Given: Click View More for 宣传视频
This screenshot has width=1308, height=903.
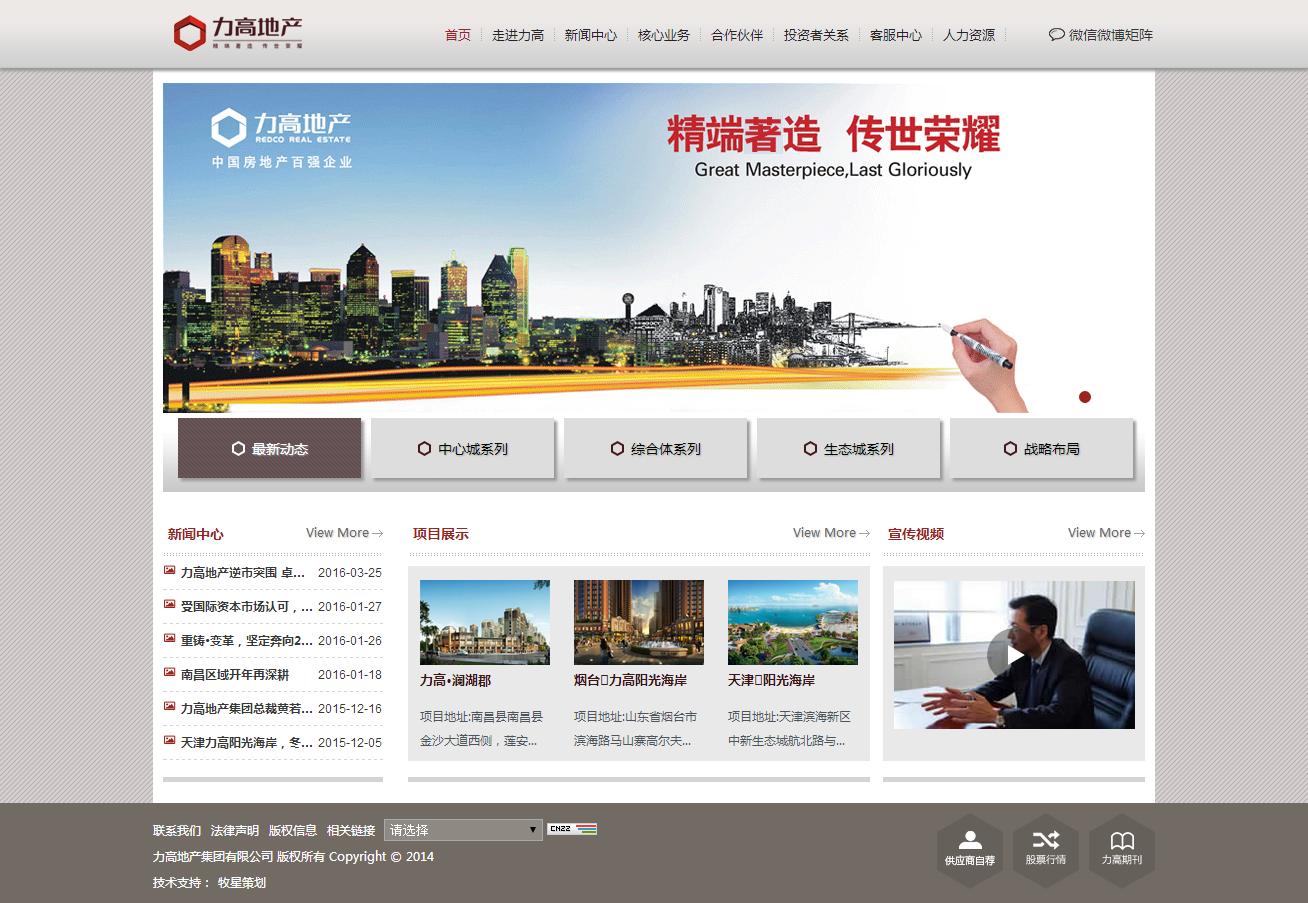Looking at the screenshot, I should coord(1106,533).
